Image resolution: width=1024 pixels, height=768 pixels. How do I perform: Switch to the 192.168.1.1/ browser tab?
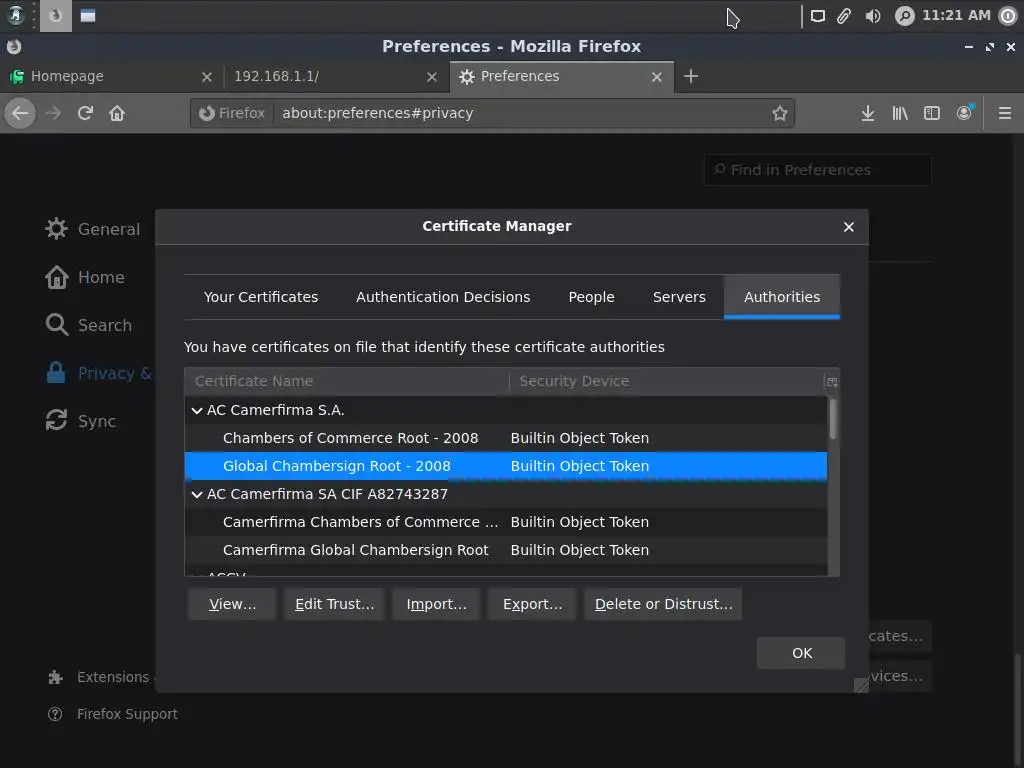coord(336,76)
